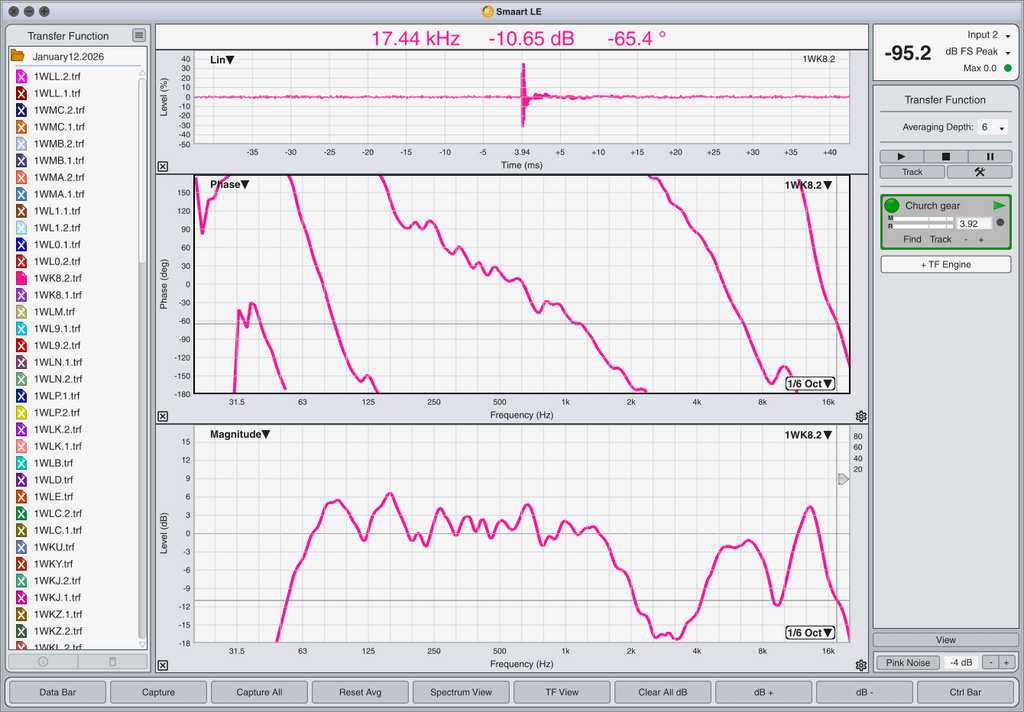This screenshot has height=712, width=1024.
Task: Close the impulse response pane
Action: click(163, 167)
